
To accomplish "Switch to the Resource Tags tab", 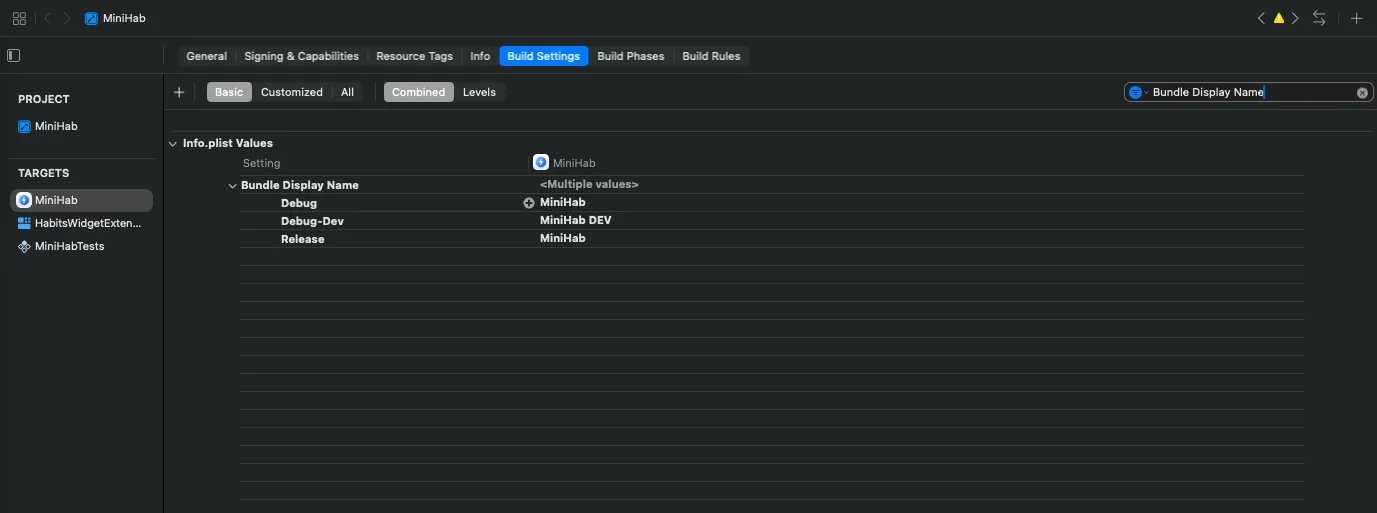I will pyautogui.click(x=414, y=56).
